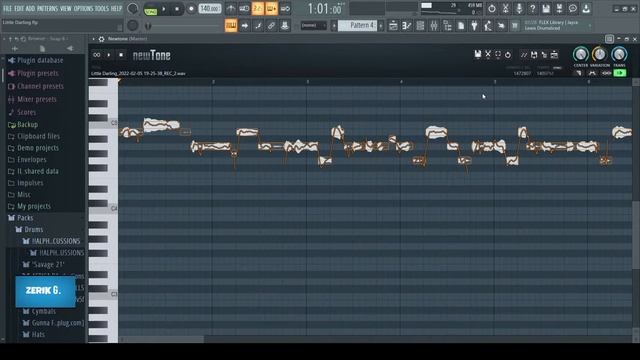
Task: Open the EDIT menu
Action: [19, 8]
